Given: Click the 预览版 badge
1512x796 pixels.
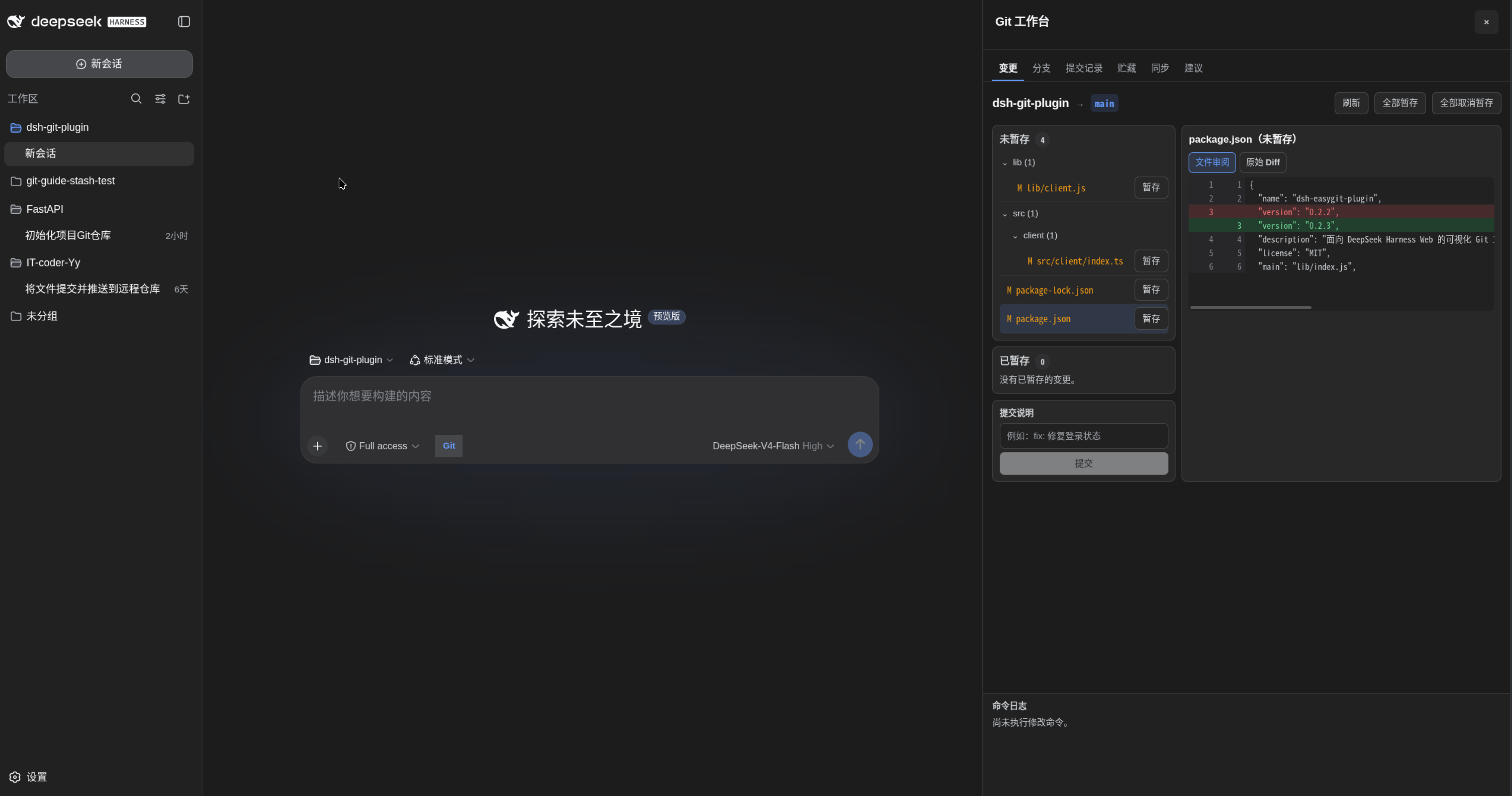Looking at the screenshot, I should coord(666,317).
